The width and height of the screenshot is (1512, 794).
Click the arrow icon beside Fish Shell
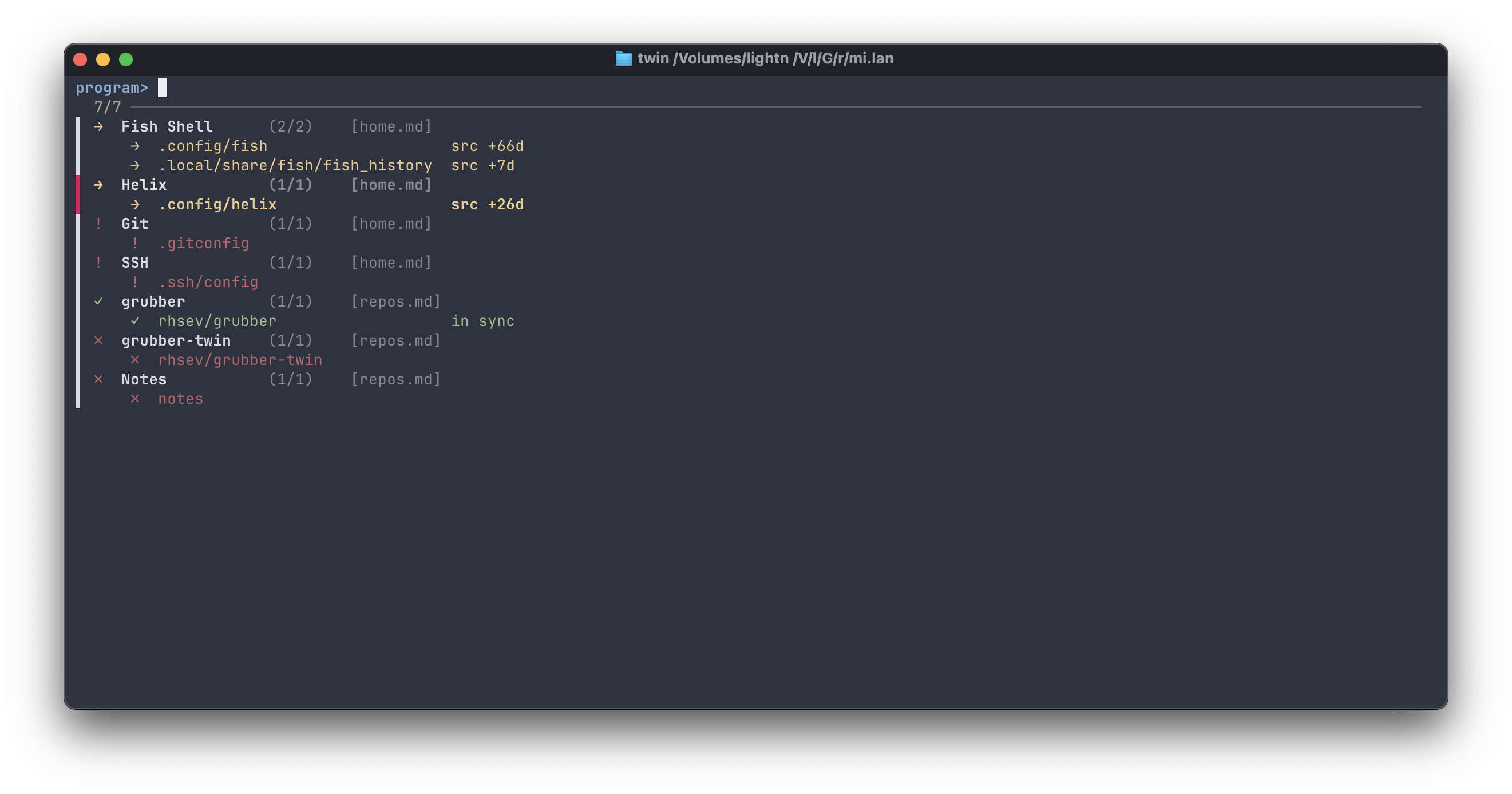coord(98,126)
